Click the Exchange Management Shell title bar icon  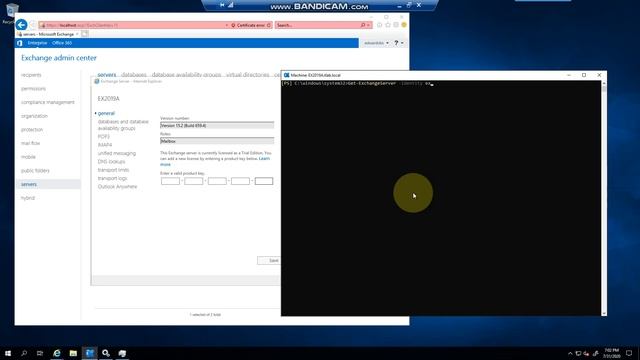click(287, 75)
